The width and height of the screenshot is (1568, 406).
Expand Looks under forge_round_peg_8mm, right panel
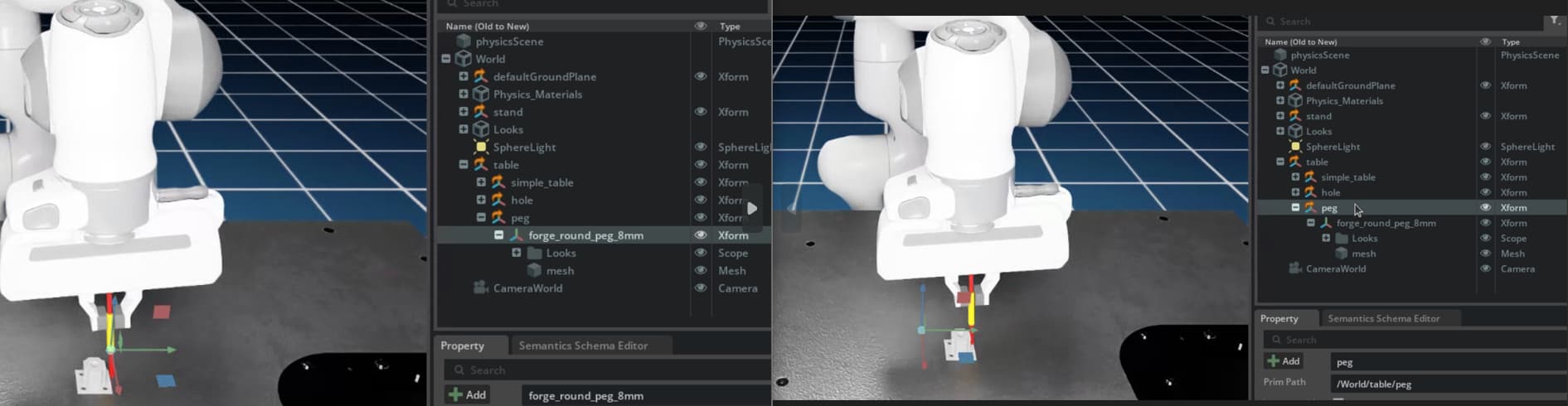point(1326,239)
